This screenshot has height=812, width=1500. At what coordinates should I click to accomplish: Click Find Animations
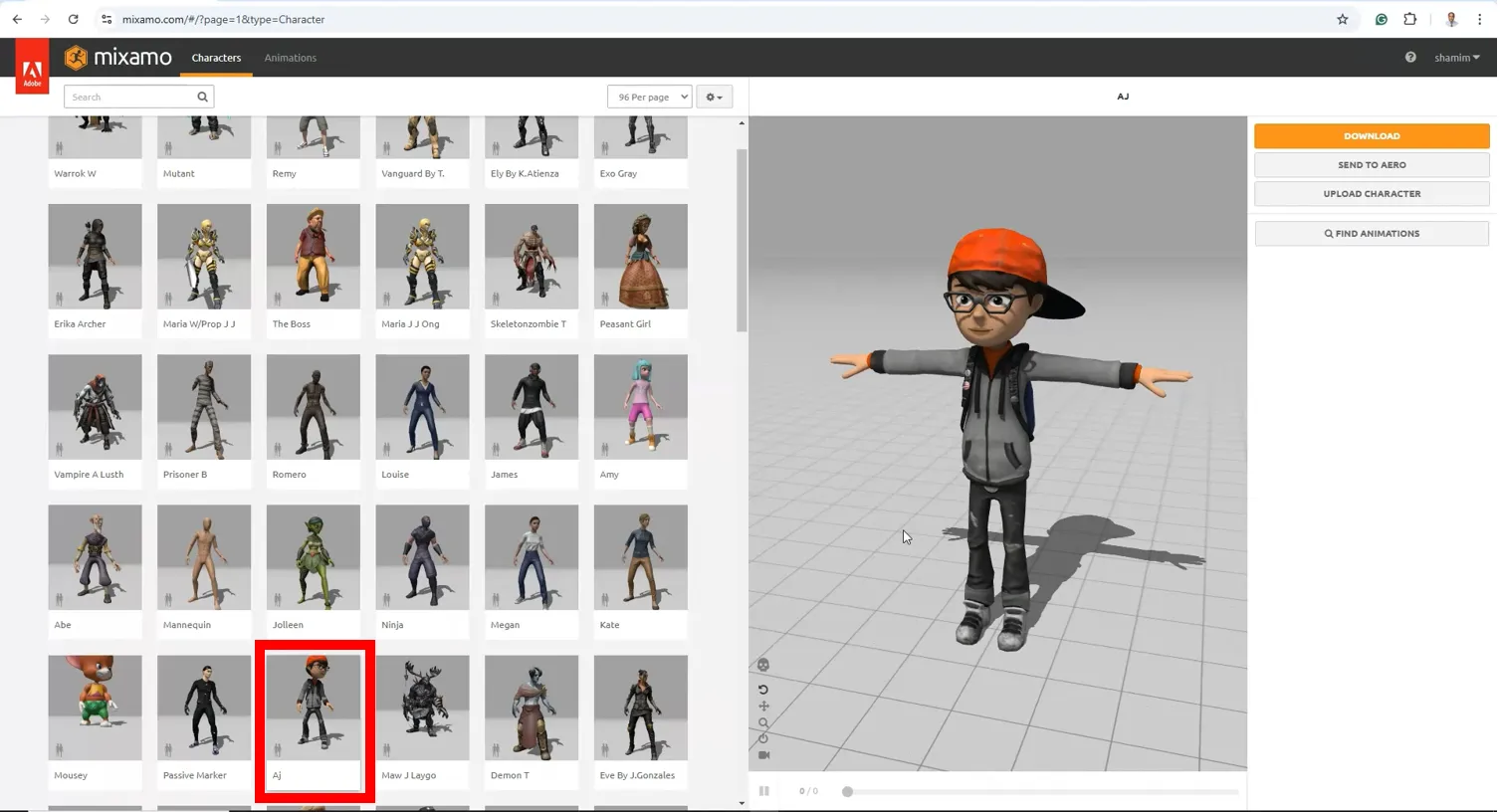click(x=1372, y=233)
